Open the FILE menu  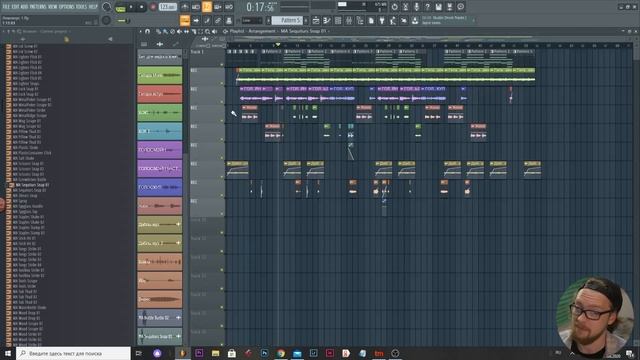(6, 7)
